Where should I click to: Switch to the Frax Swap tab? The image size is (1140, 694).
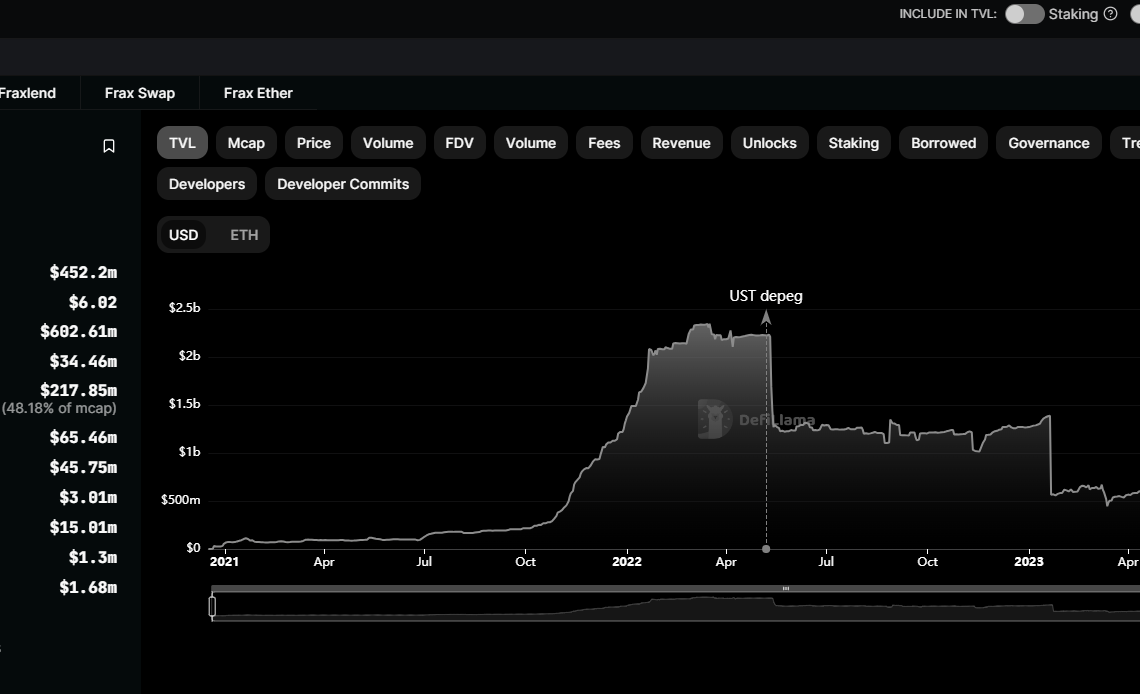tap(140, 93)
